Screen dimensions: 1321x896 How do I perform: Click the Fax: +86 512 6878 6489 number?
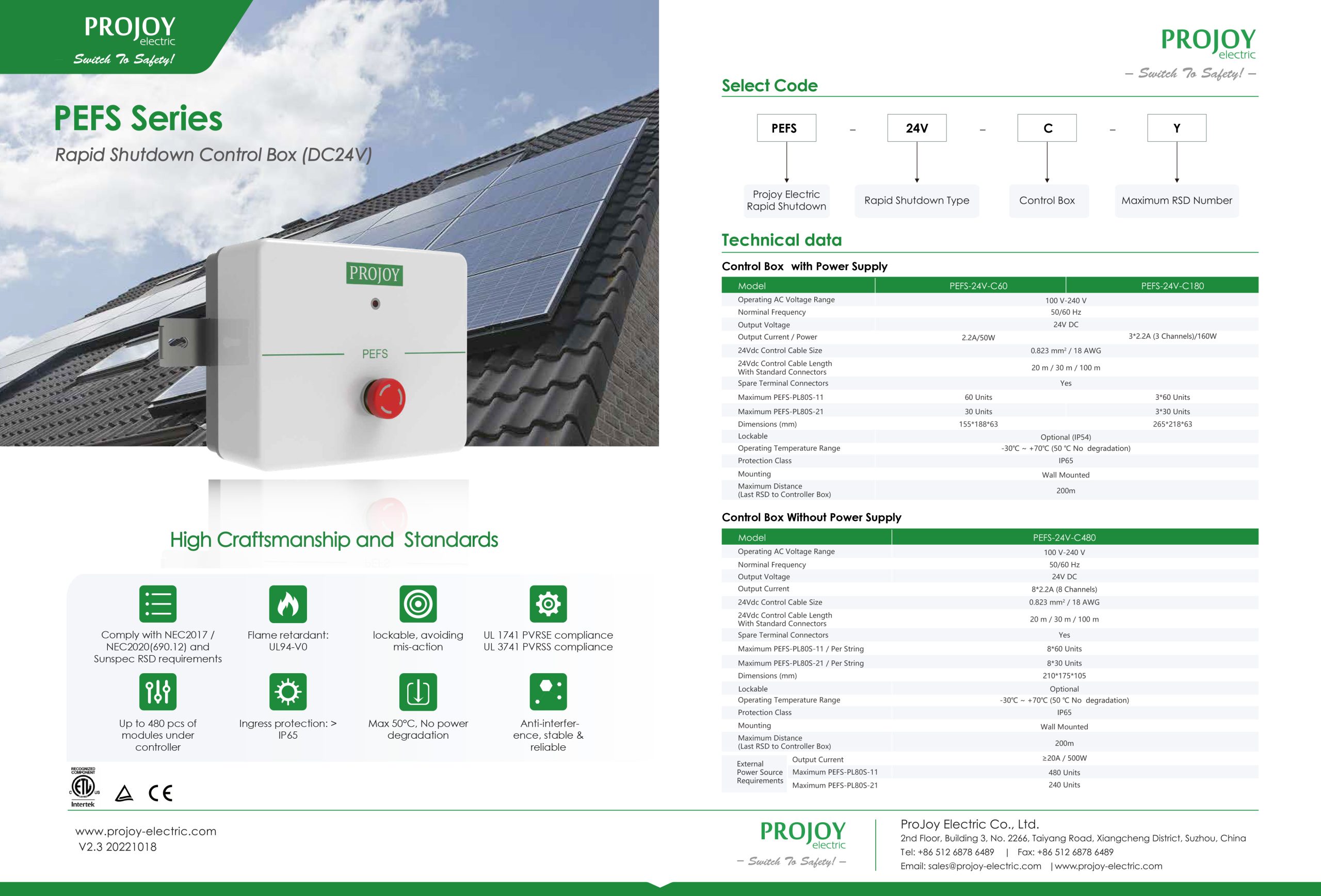tap(1065, 852)
